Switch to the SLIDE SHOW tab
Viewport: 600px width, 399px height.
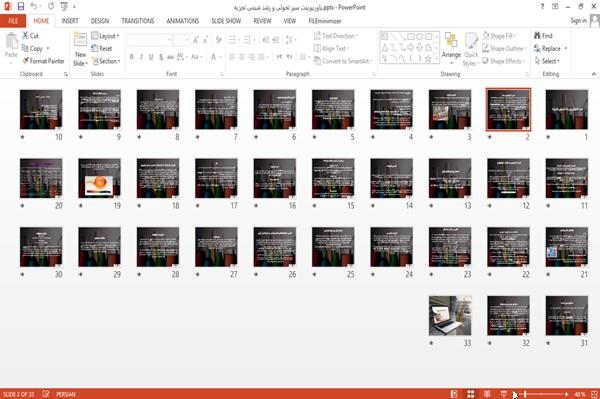pos(226,21)
